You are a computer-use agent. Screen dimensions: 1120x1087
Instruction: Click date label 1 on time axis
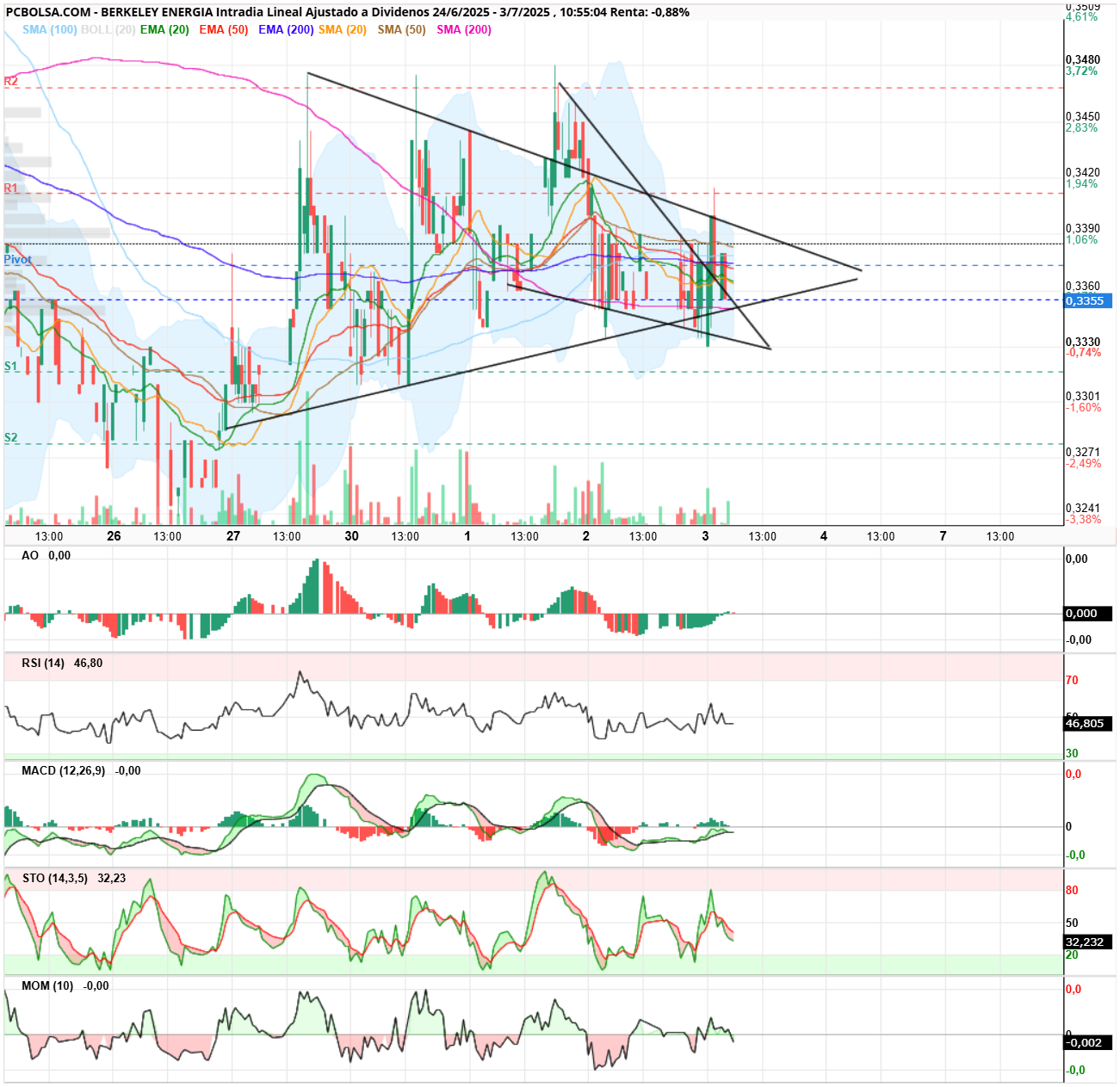[x=467, y=535]
